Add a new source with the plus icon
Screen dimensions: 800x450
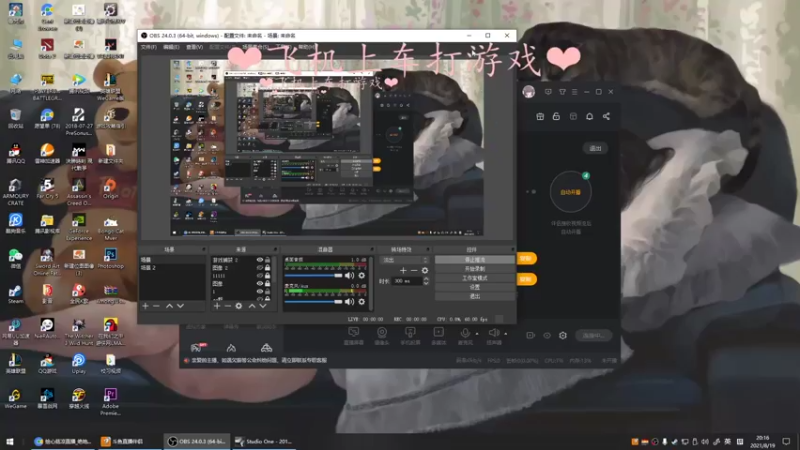click(x=217, y=306)
